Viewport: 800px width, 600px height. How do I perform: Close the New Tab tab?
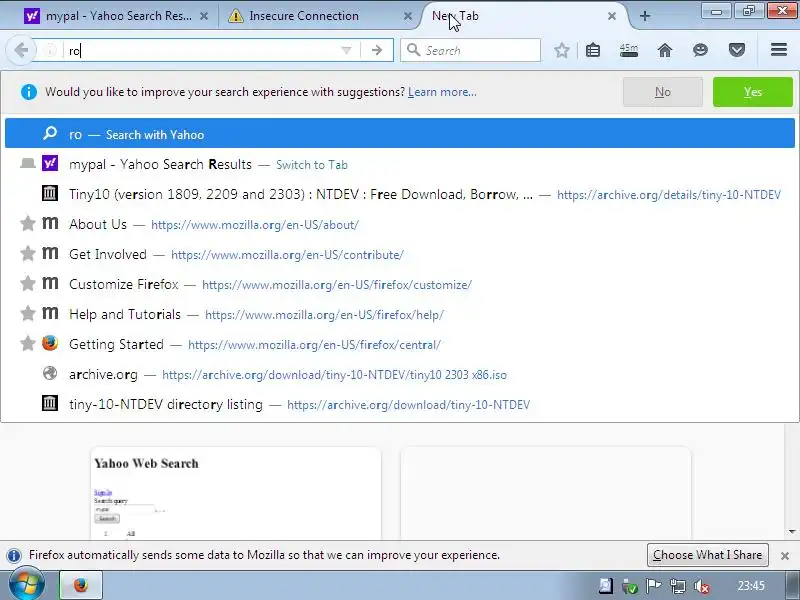(612, 16)
